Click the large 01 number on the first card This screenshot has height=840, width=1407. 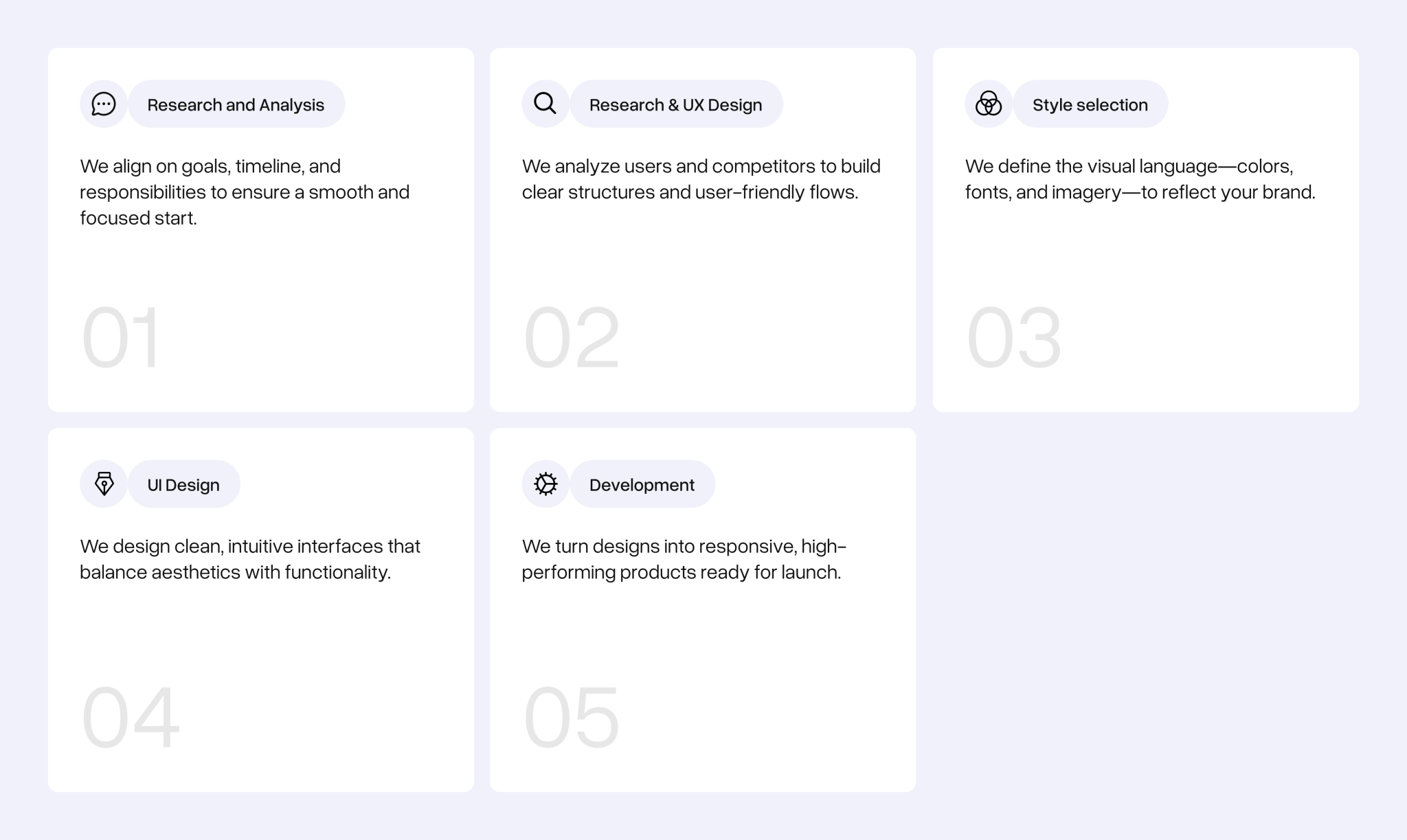point(121,337)
